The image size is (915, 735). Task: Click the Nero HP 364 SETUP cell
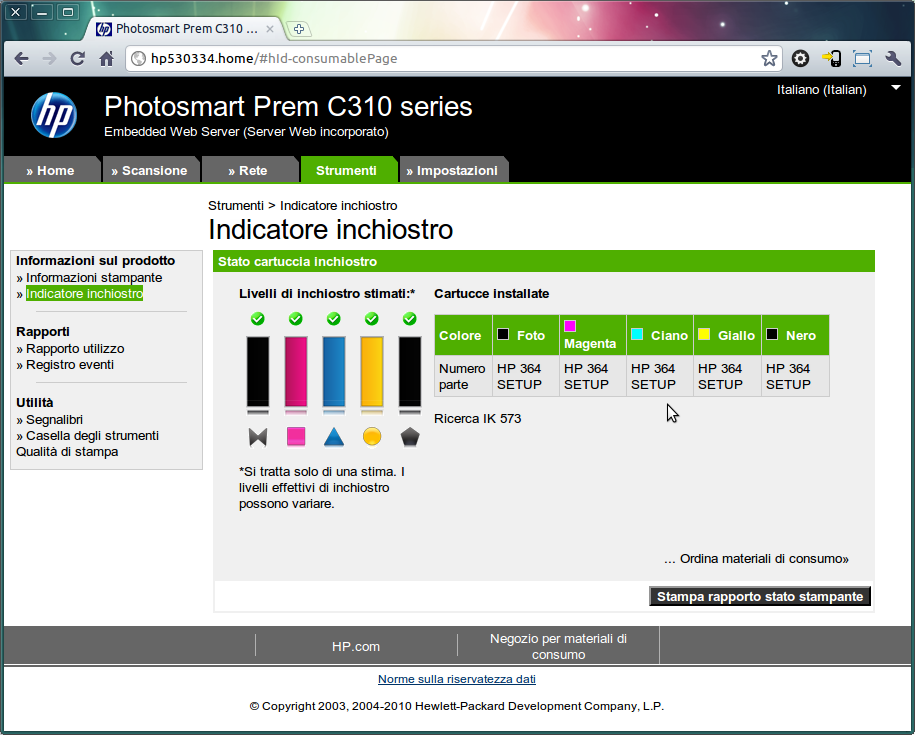795,376
